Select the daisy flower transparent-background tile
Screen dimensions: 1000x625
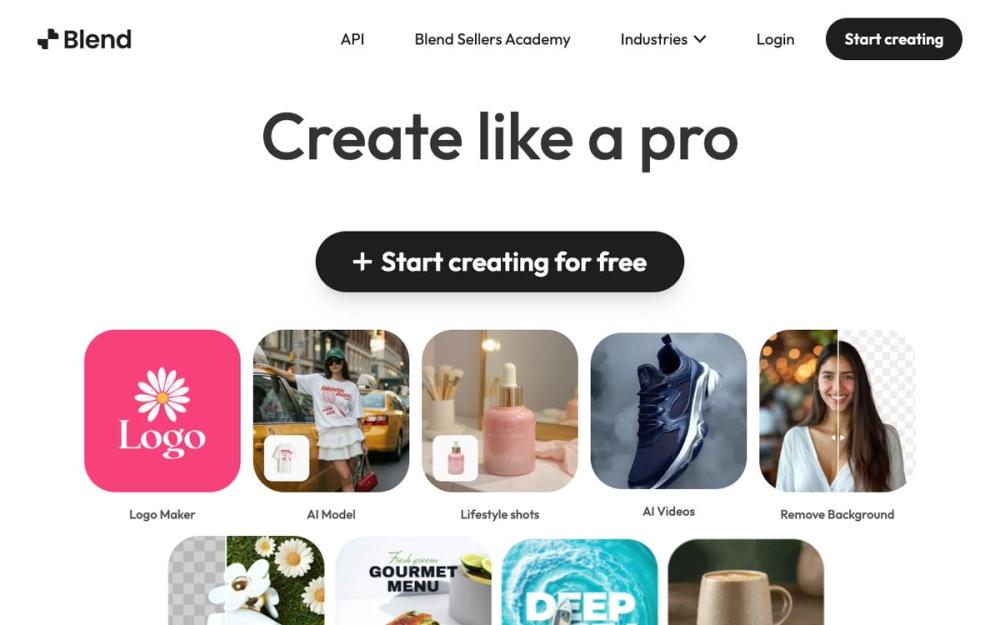pyautogui.click(x=246, y=582)
